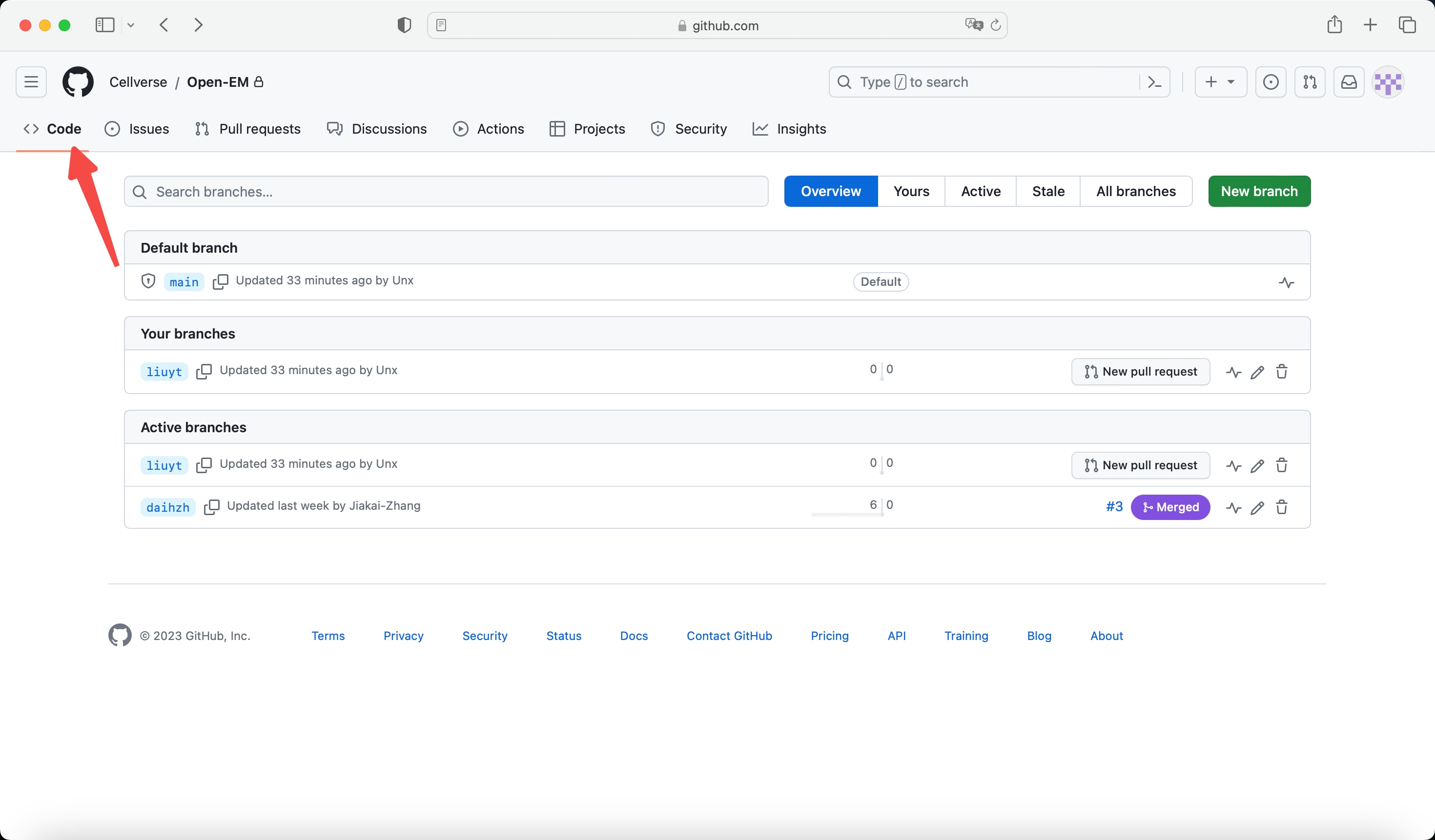Image resolution: width=1435 pixels, height=840 pixels.
Task: Select the All branches filter
Action: pos(1136,191)
